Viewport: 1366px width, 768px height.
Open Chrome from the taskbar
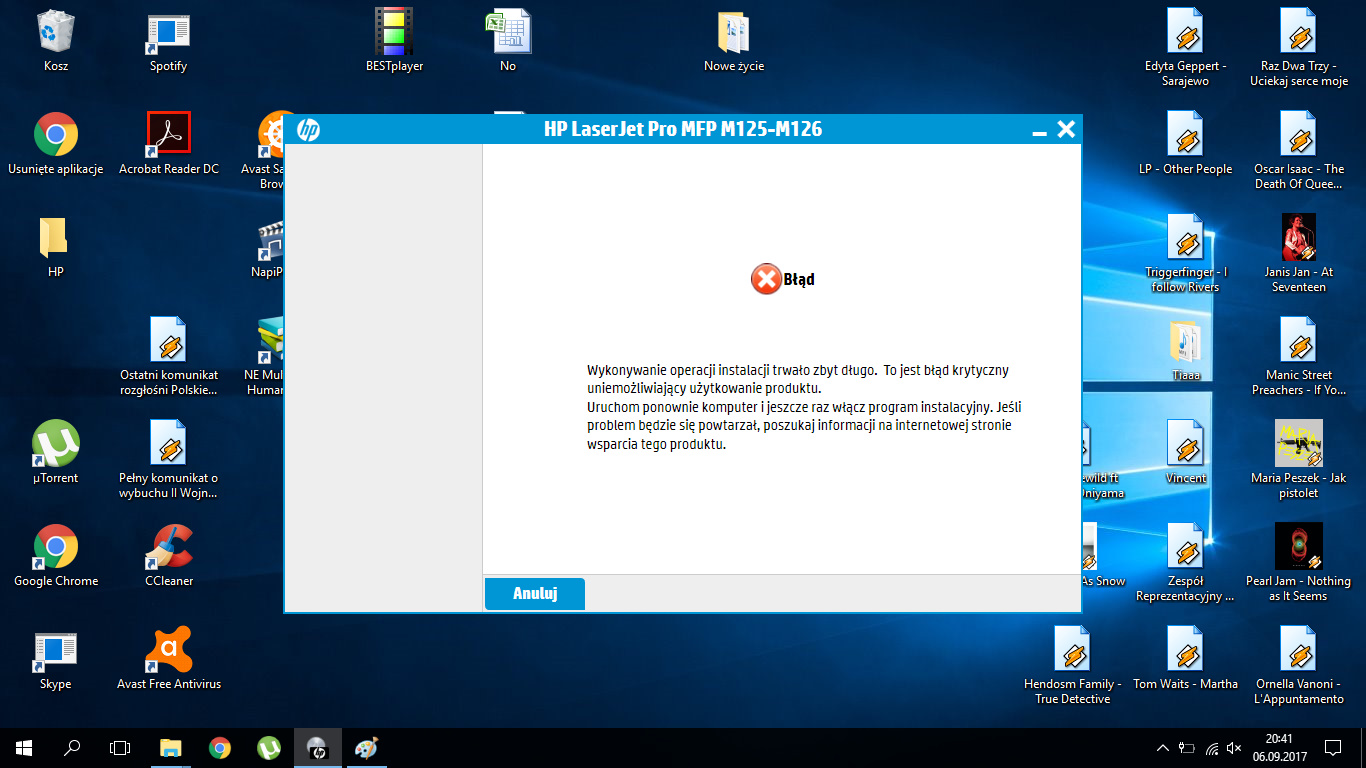[220, 747]
